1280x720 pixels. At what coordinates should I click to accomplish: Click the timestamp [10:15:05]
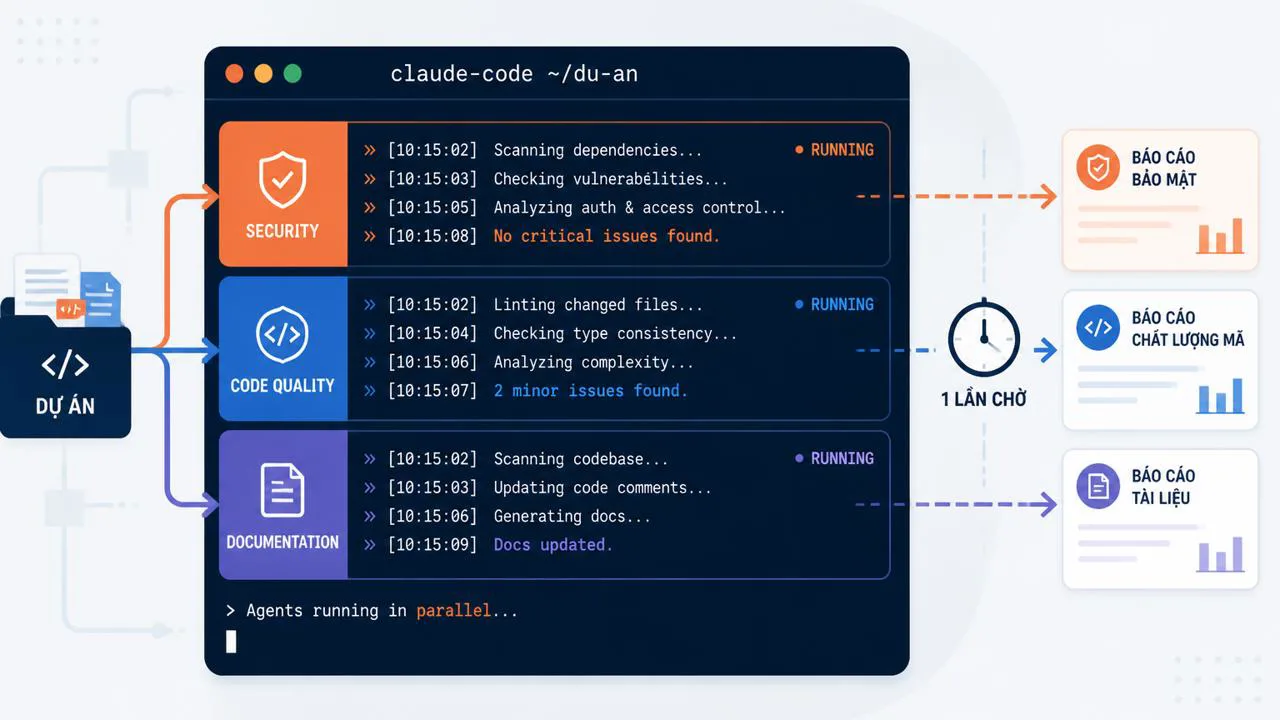(x=432, y=208)
